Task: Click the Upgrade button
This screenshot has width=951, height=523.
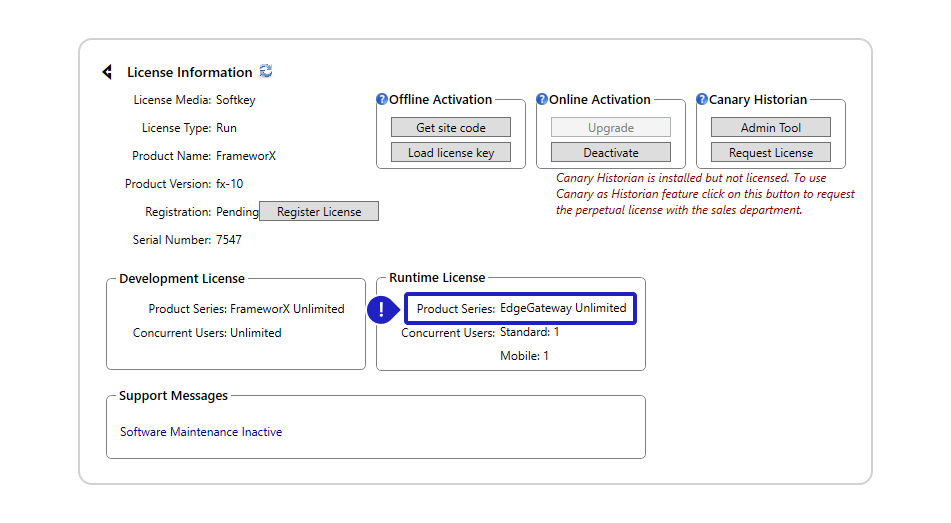Action: [610, 128]
